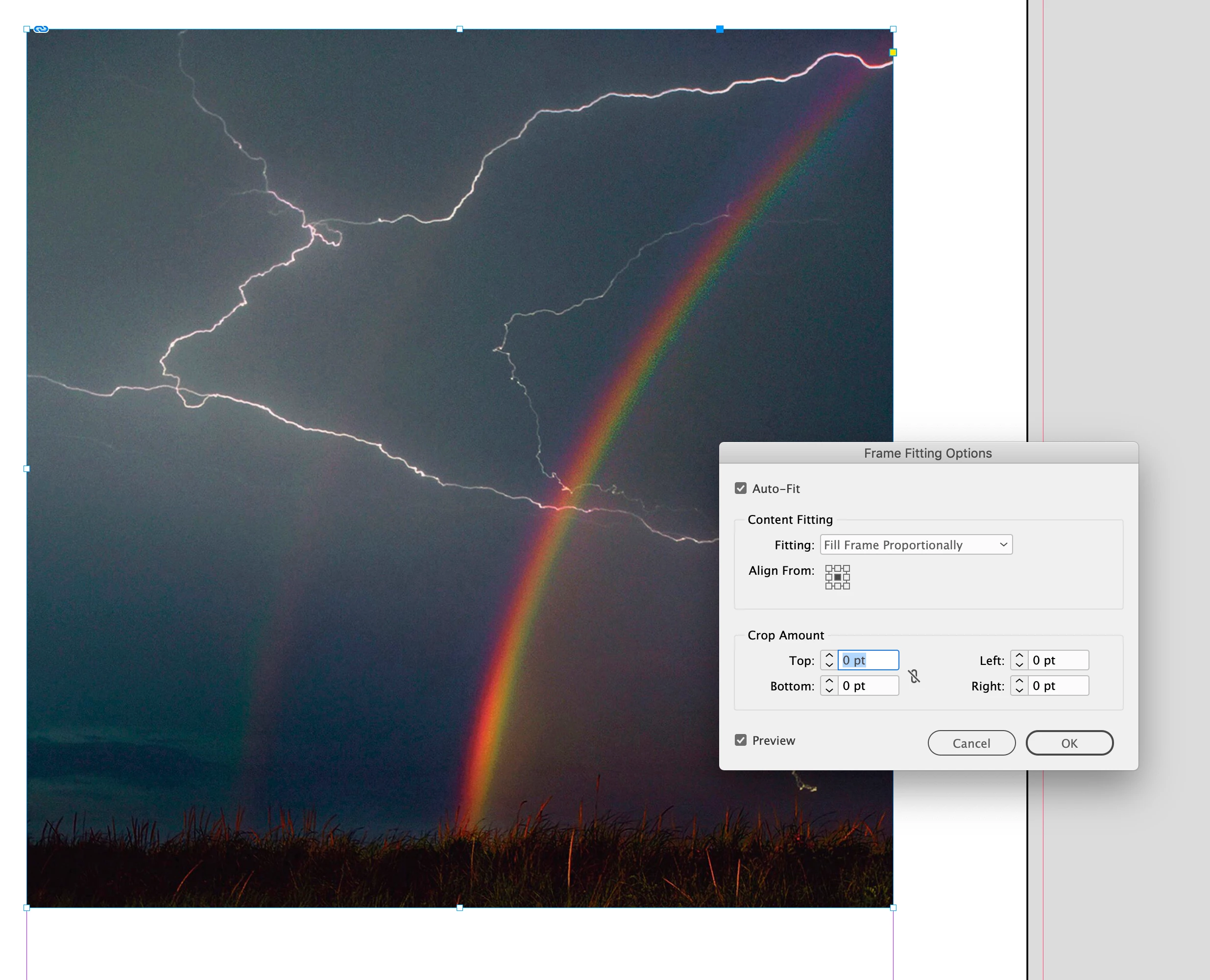Viewport: 1210px width, 980px height.
Task: Uncheck the Preview checkbox
Action: point(740,740)
